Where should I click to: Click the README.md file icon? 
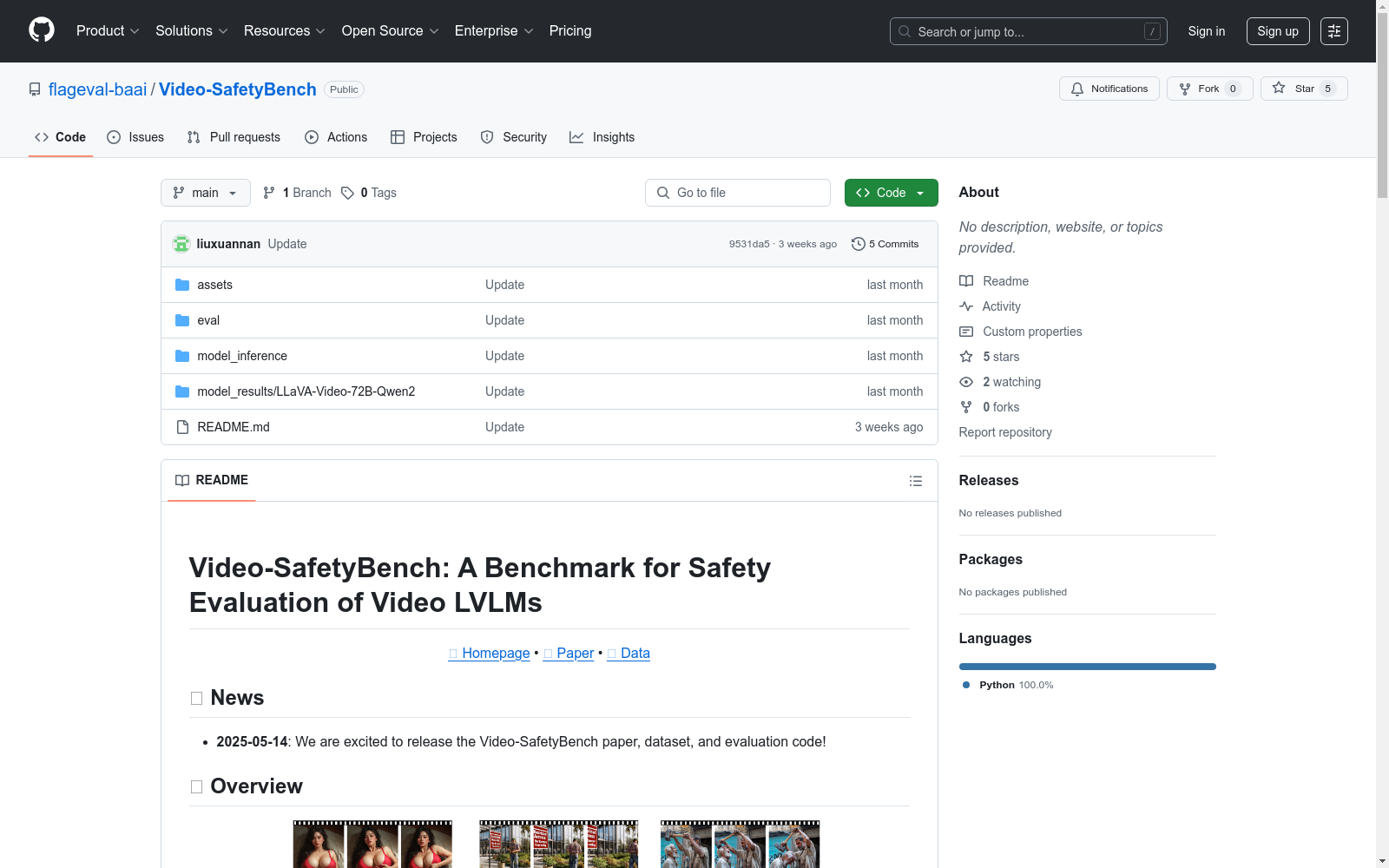pyautogui.click(x=182, y=427)
